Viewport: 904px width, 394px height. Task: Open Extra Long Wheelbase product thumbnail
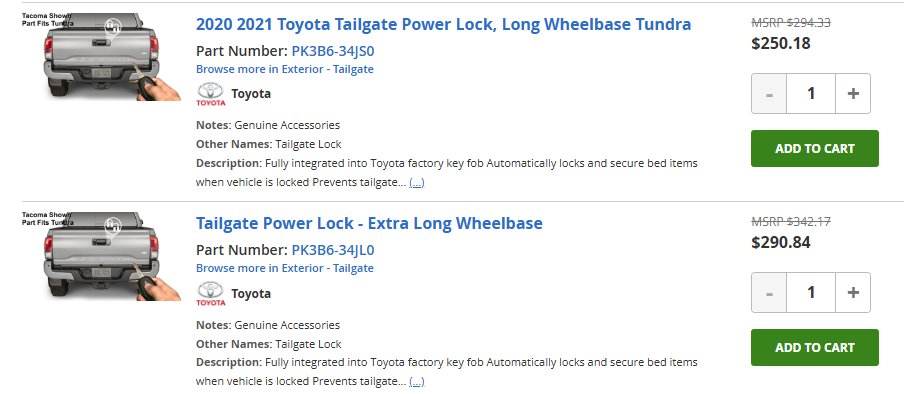coord(102,256)
